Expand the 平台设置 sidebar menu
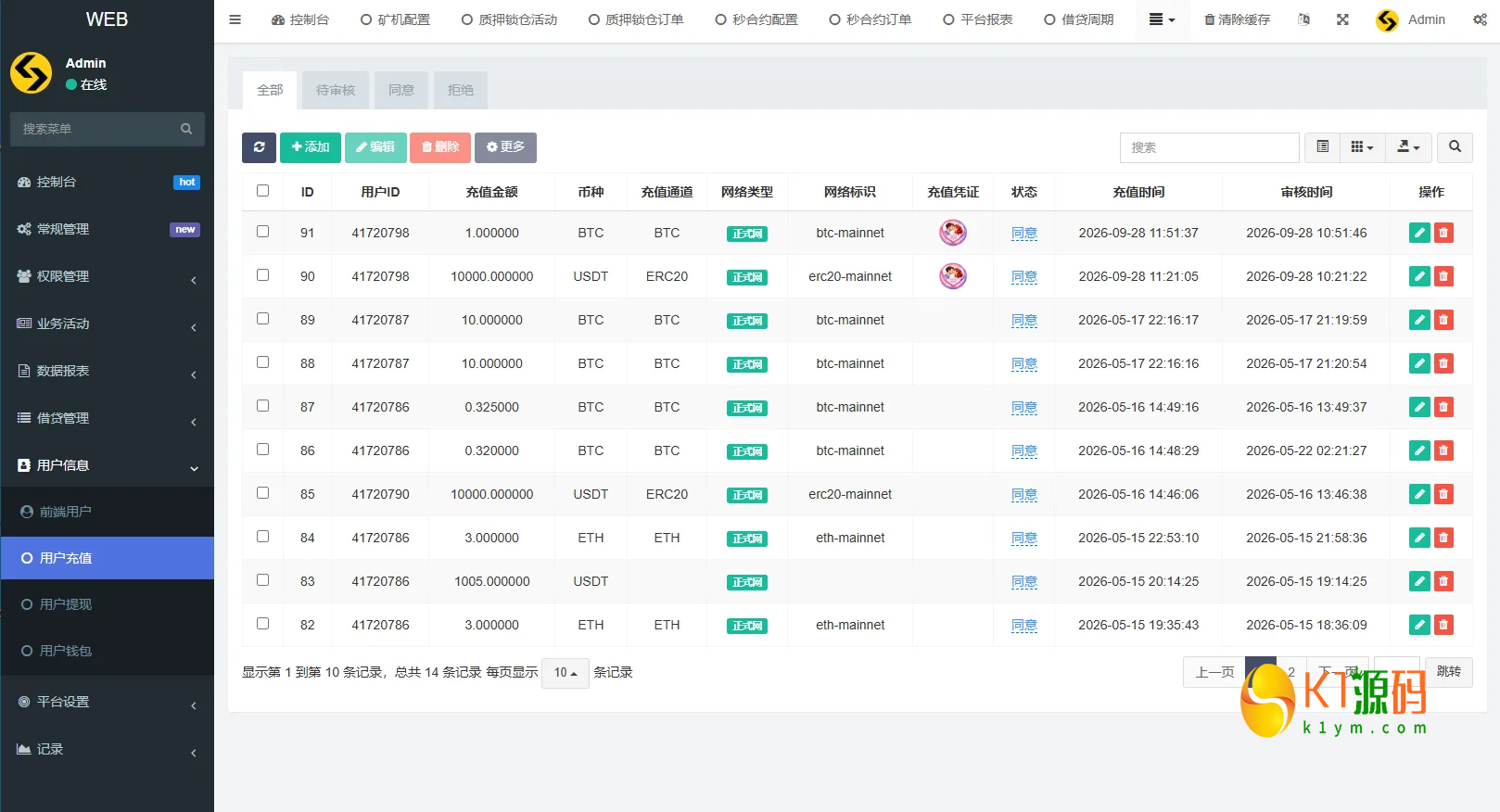This screenshot has height=812, width=1500. [x=108, y=702]
